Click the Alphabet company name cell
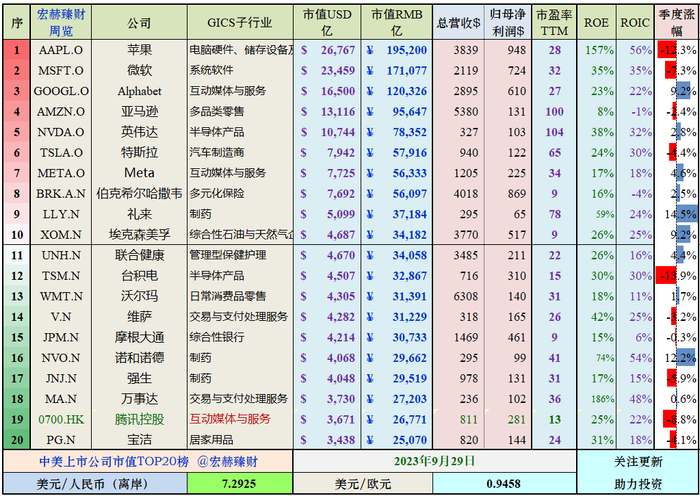Screen dimensions: 700x496 139,91
